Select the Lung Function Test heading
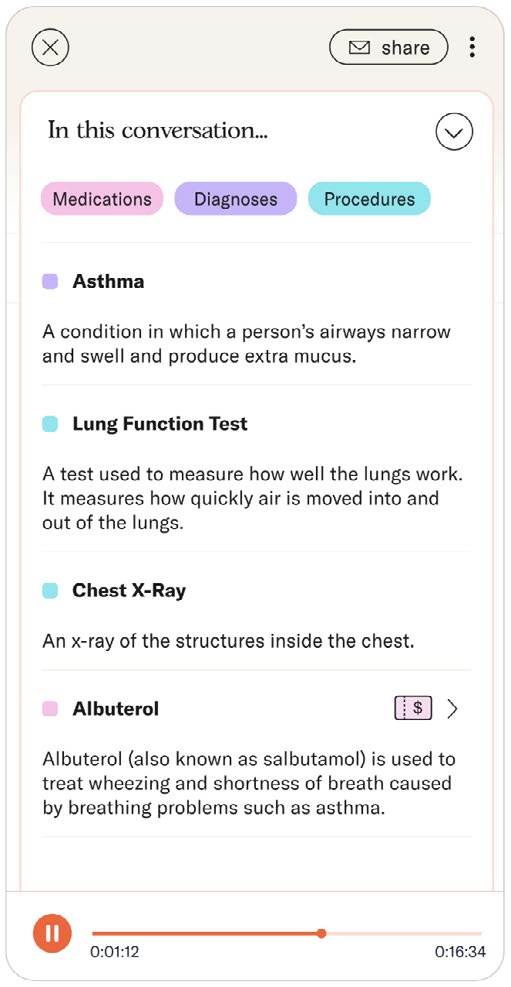The image size is (511, 987). [160, 424]
